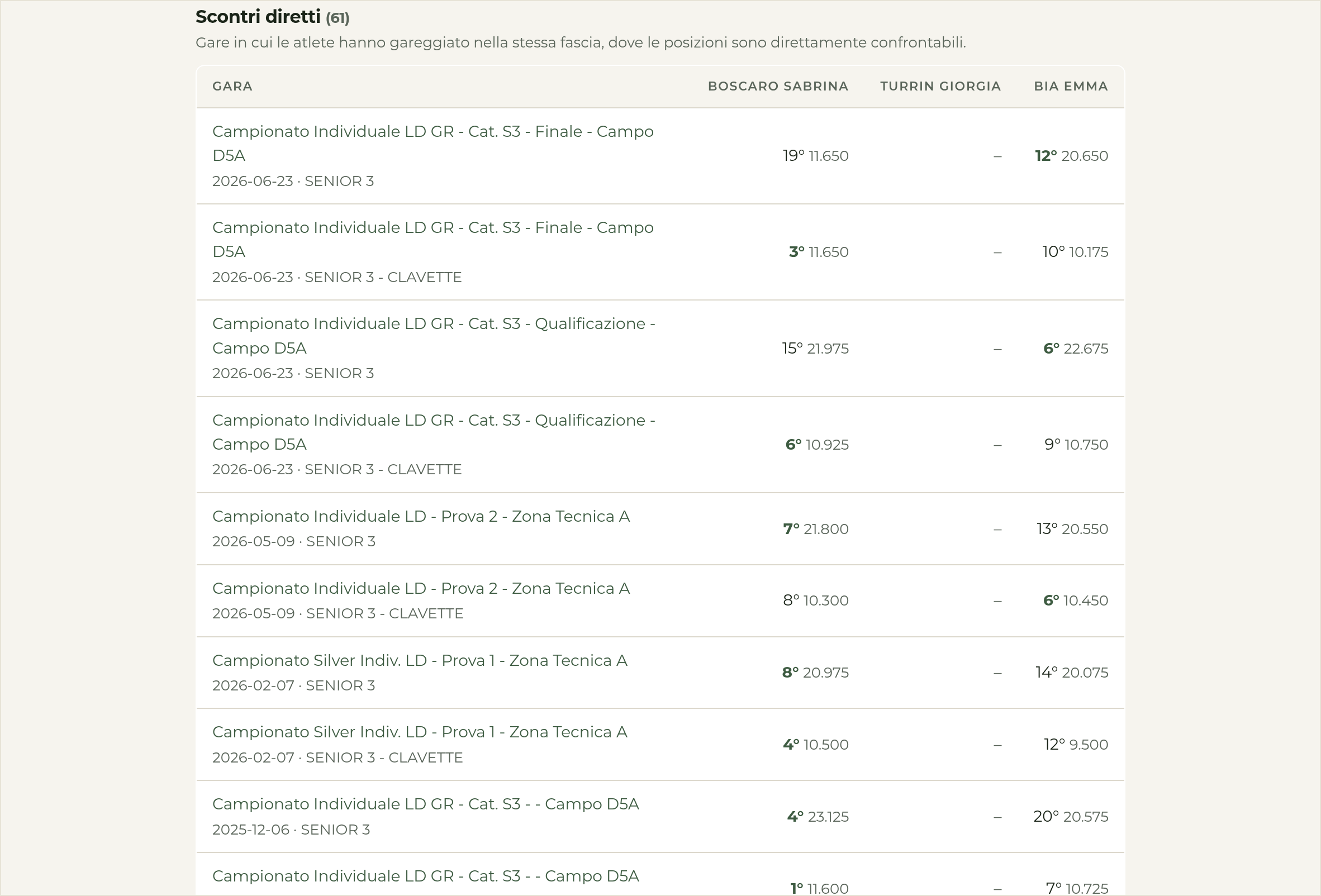
Task: Open Qualificazione Campo D5A Senior 3 race link
Action: [434, 336]
